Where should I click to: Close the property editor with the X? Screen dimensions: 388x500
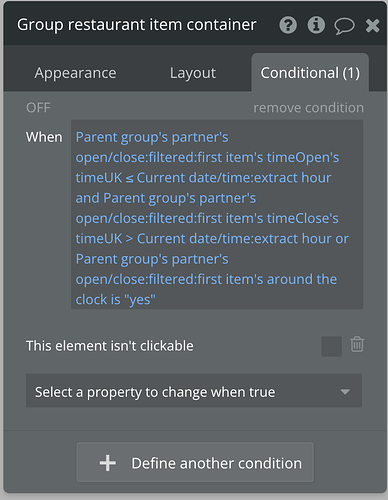point(372,26)
